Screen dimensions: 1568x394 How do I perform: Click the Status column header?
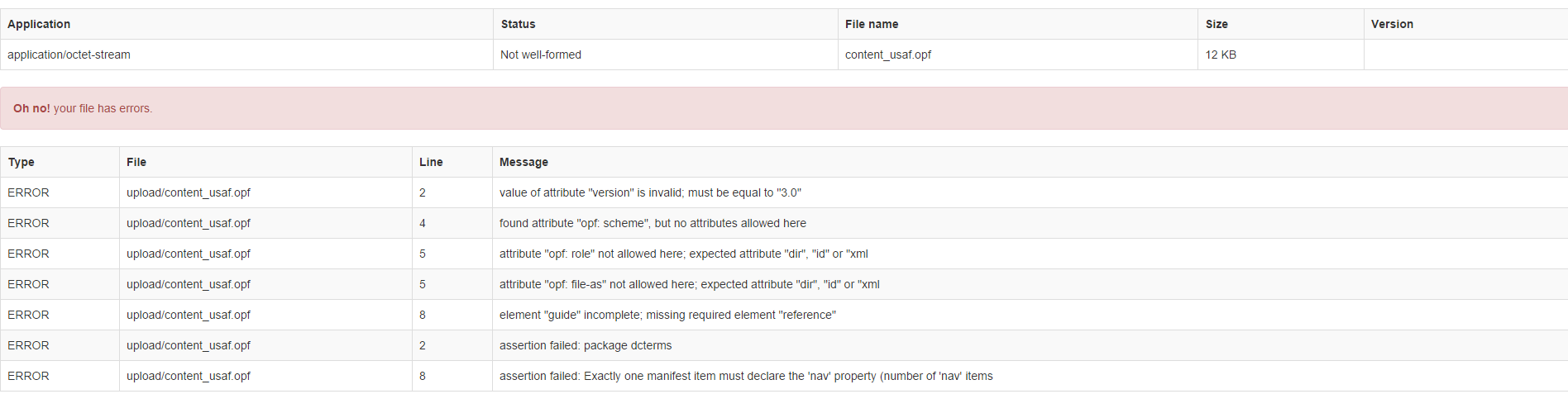coord(518,24)
